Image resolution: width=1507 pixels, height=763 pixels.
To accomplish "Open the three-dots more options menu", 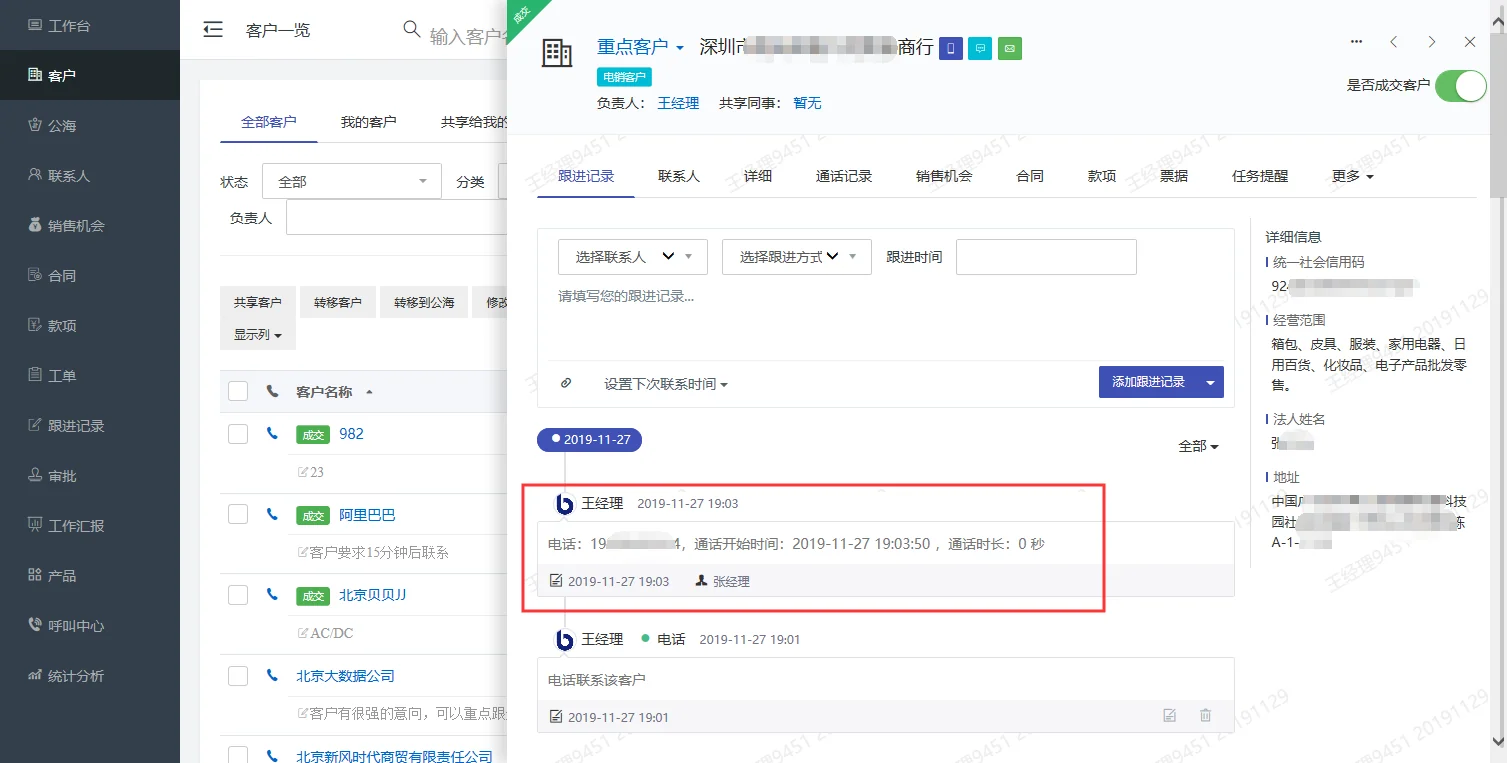I will [1356, 42].
